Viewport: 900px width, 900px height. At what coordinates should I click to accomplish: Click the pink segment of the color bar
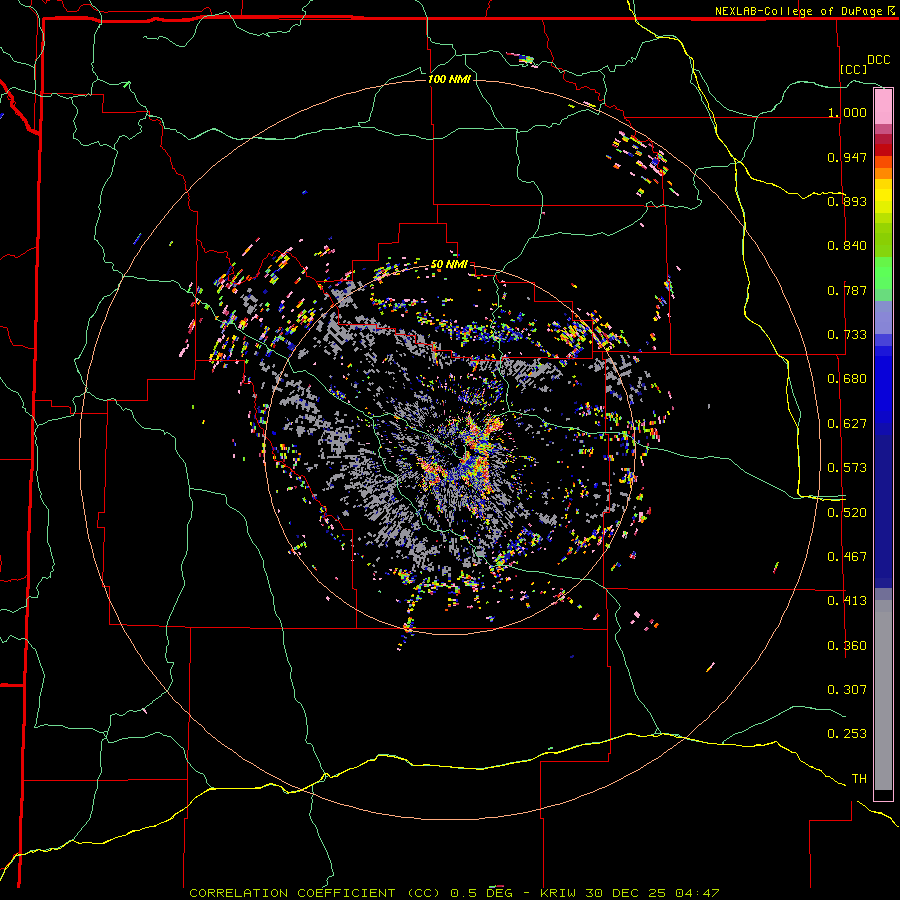(883, 107)
